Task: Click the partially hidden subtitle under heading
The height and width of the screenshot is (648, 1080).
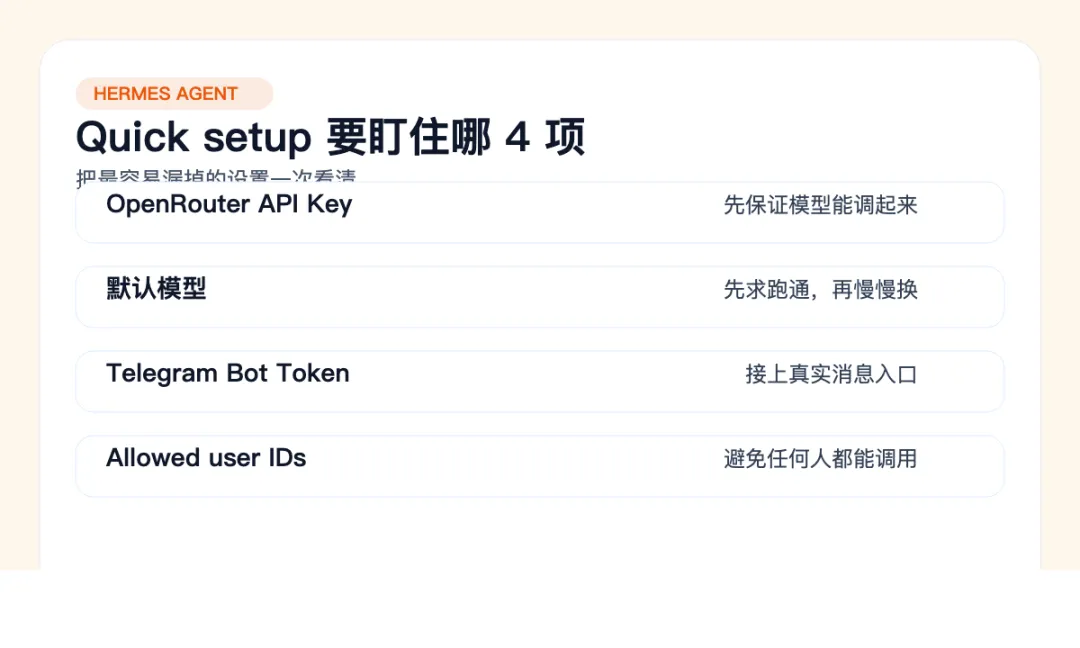Action: [216, 177]
